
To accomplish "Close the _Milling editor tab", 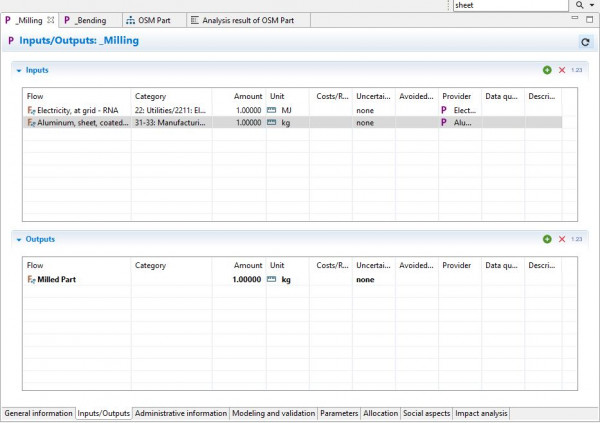I will [x=51, y=20].
